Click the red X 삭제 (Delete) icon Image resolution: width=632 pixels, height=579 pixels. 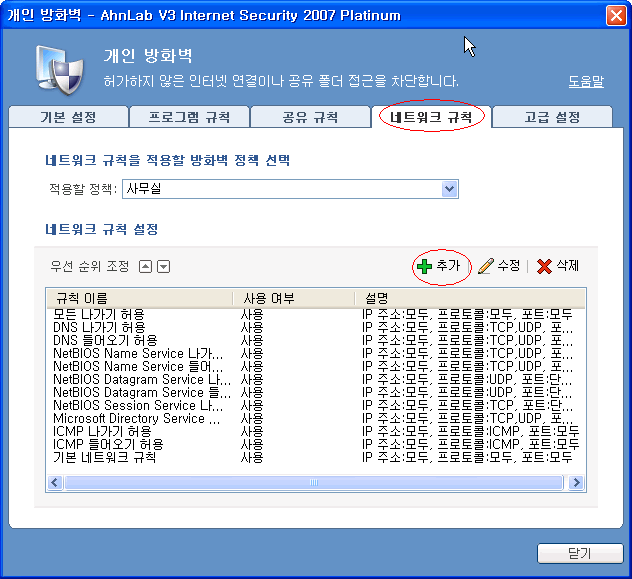544,266
